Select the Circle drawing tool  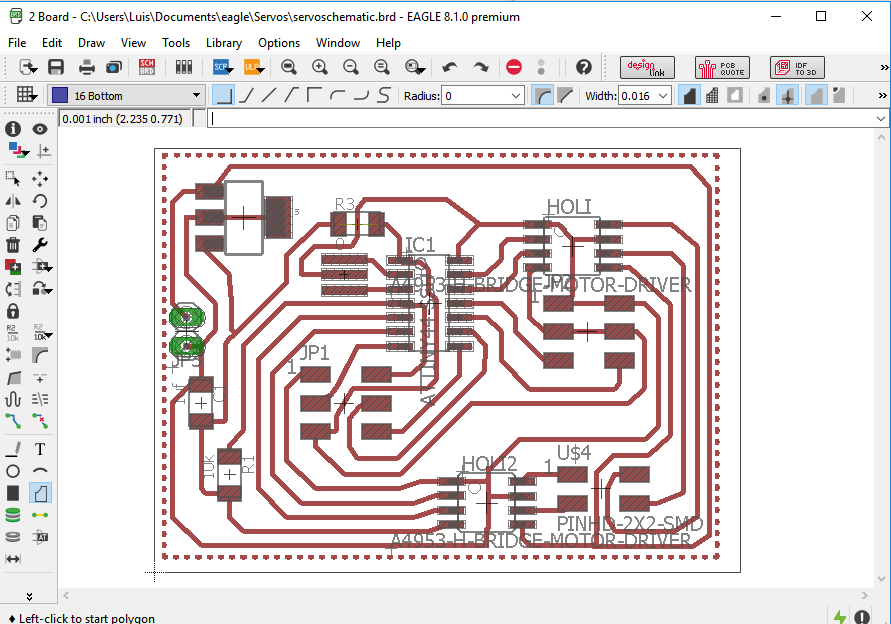(x=13, y=471)
